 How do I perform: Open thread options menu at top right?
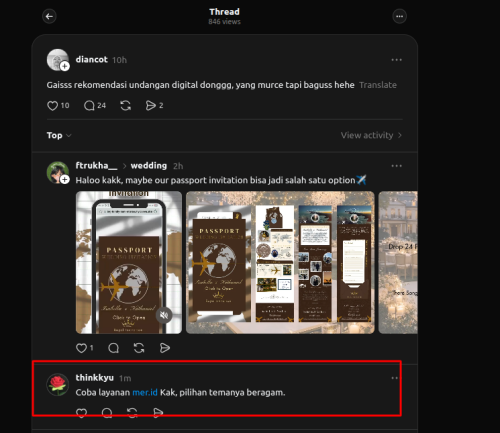tap(399, 16)
